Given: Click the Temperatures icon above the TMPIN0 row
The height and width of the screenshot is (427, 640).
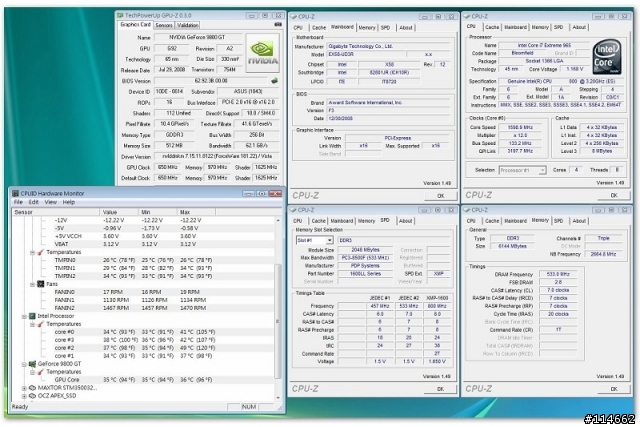Looking at the screenshot, I should pos(40,252).
